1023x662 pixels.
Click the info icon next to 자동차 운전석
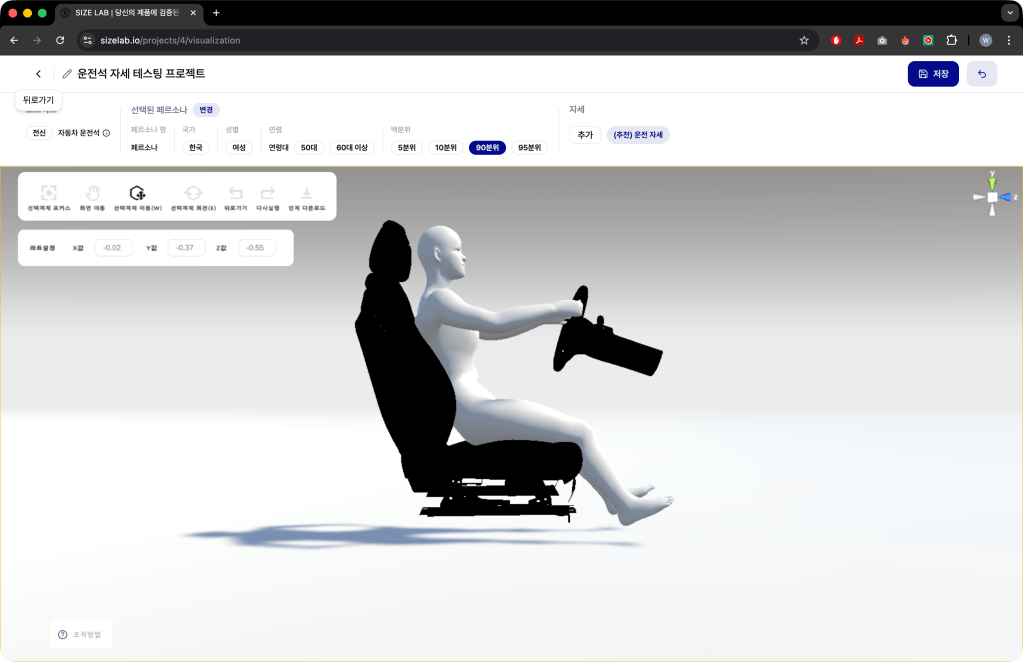[107, 133]
